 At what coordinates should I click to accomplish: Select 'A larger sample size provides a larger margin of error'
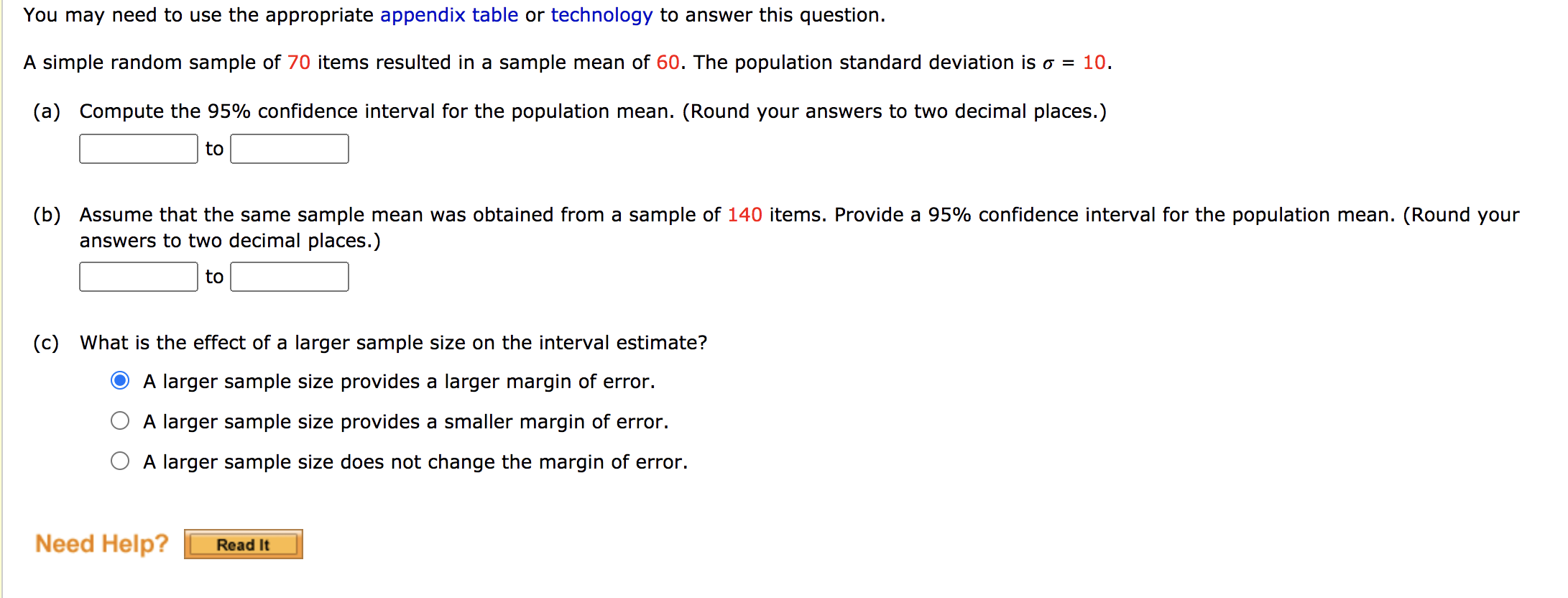(119, 381)
